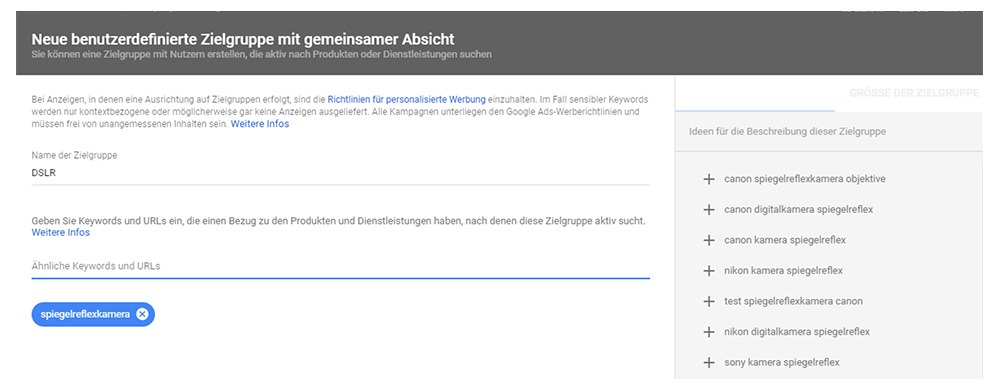Select 'nikon digitalkamera spiegelreflex' suggestion text

pyautogui.click(x=797, y=332)
